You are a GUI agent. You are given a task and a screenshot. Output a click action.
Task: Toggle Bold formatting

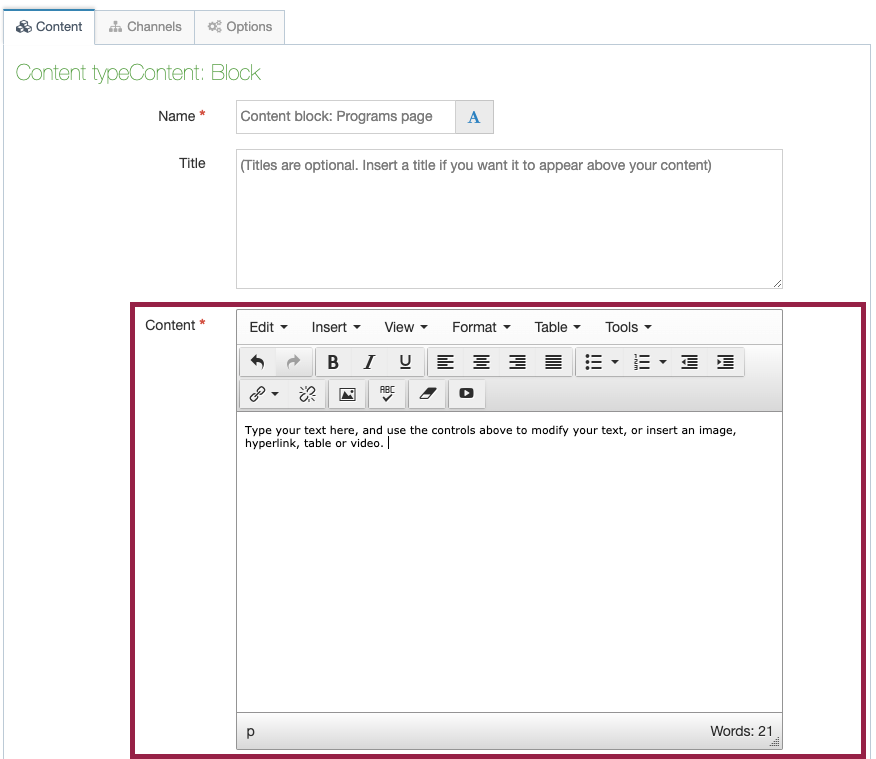click(333, 362)
